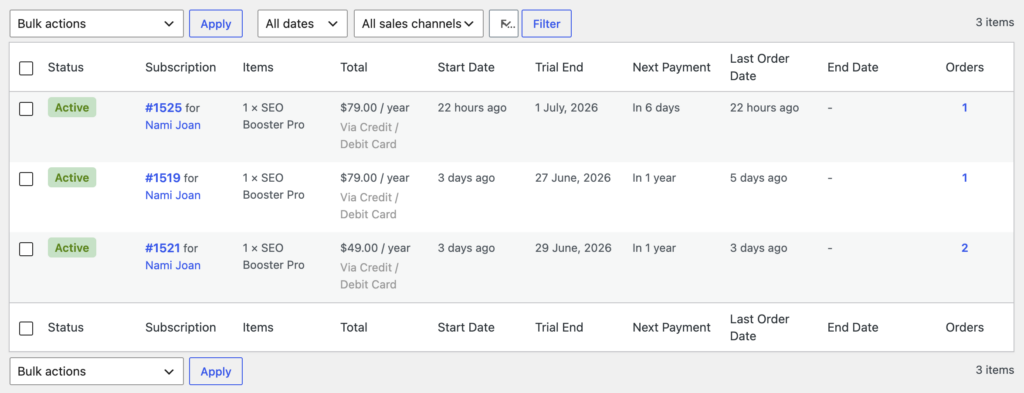Click the Active status badge for #1521

click(x=72, y=248)
